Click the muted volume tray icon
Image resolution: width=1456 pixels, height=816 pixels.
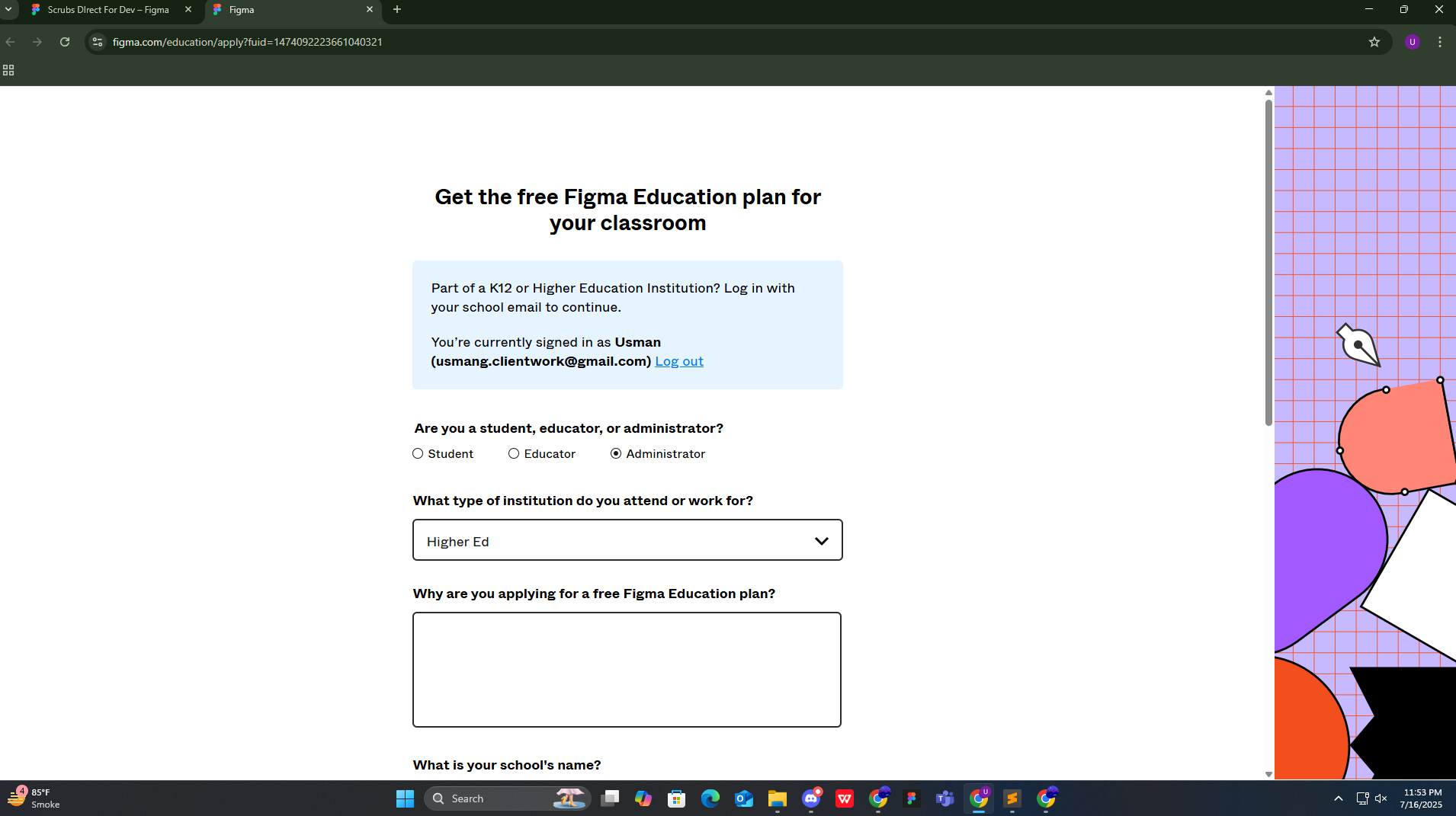pos(1381,798)
